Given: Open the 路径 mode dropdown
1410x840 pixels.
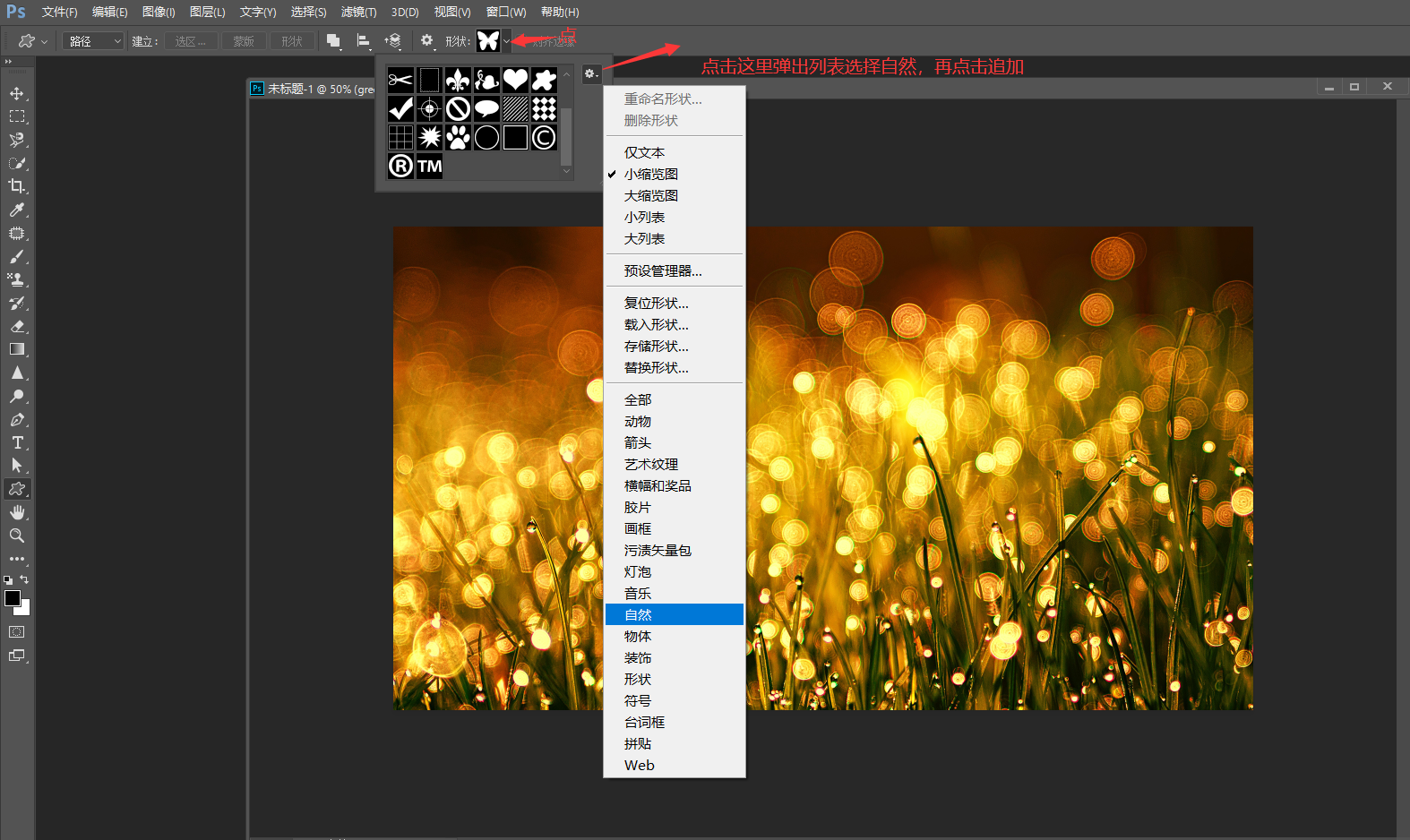Looking at the screenshot, I should (x=93, y=41).
